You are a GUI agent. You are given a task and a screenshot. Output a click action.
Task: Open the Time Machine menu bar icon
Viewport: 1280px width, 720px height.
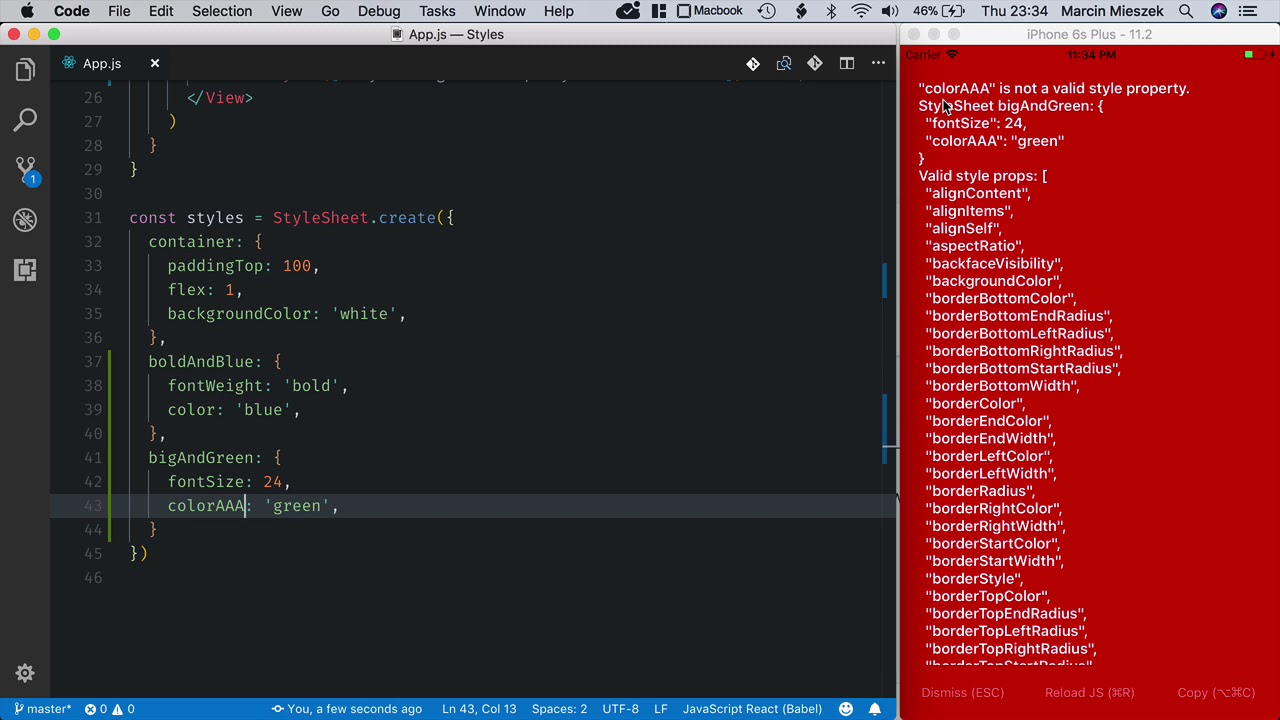[x=767, y=11]
